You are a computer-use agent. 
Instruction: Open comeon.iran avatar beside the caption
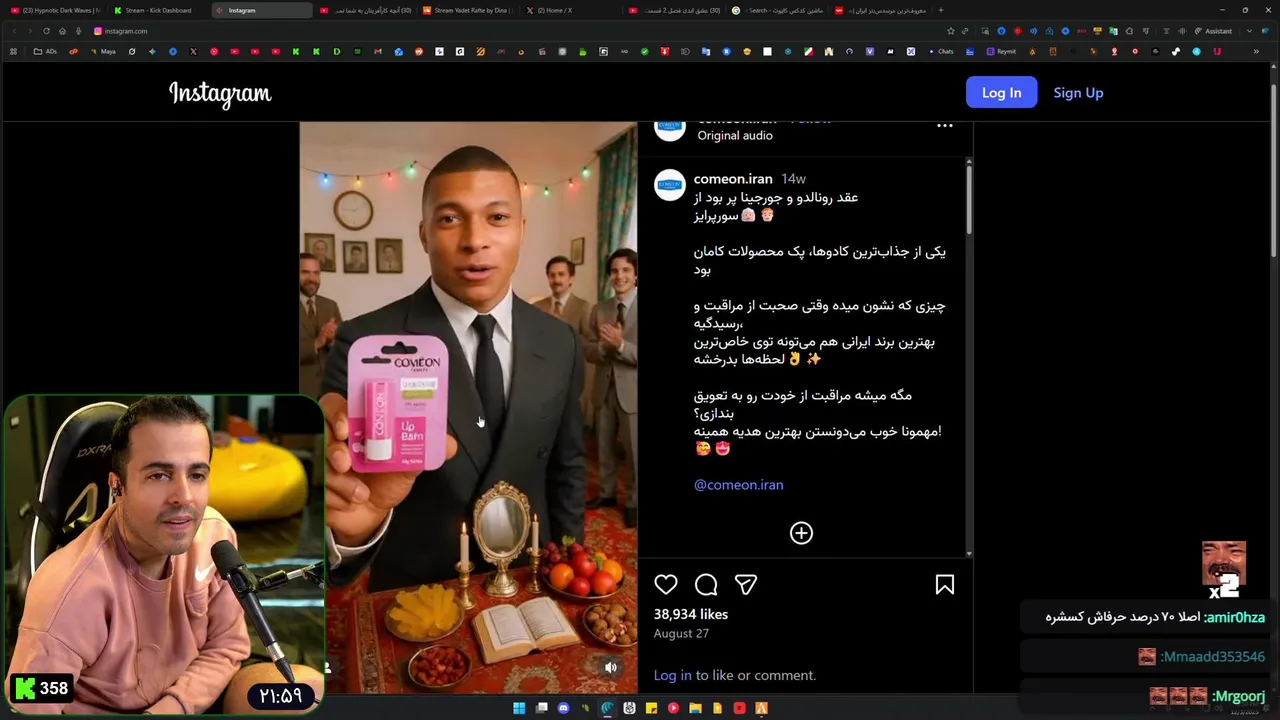point(670,186)
